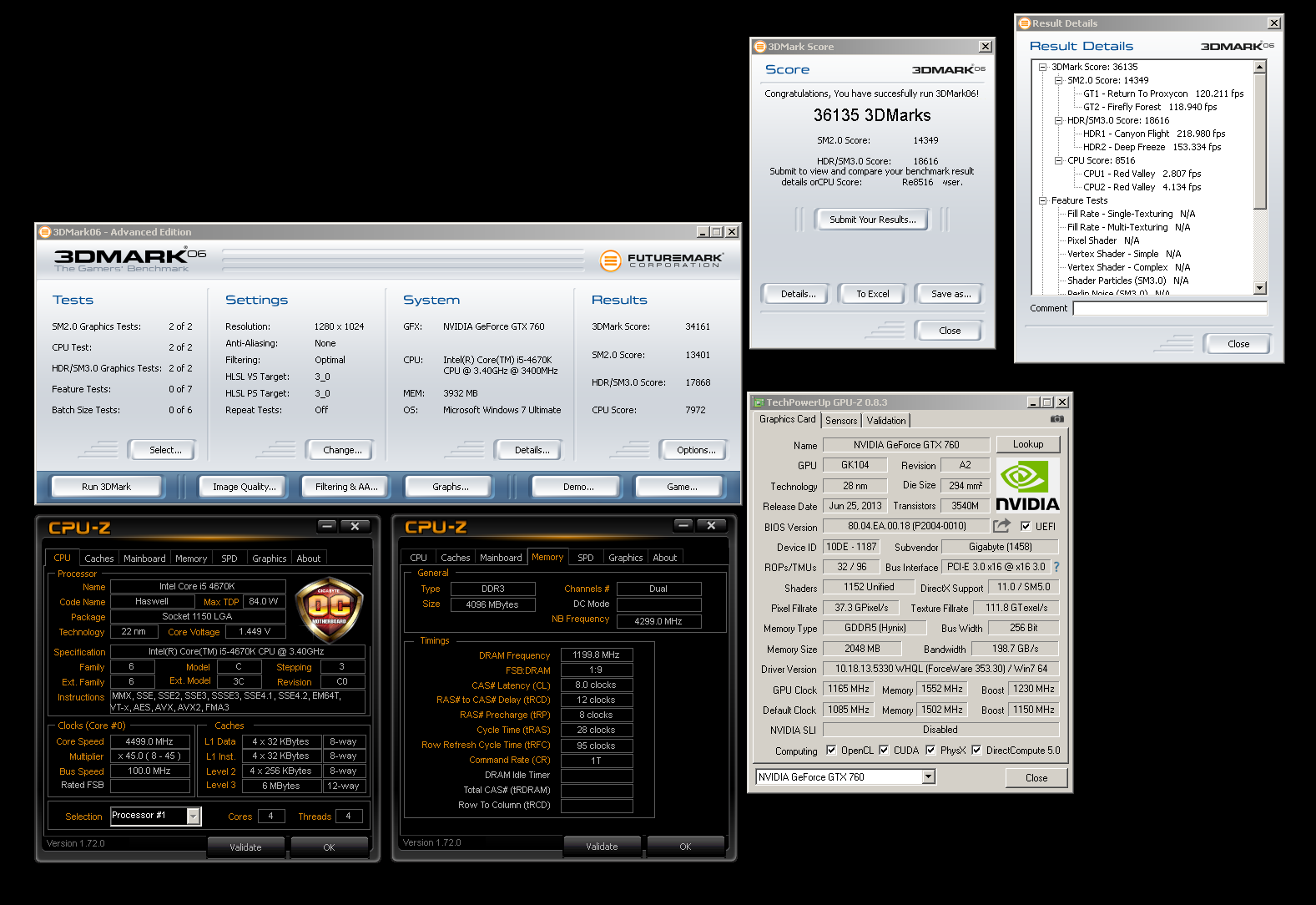The height and width of the screenshot is (905, 1316).
Task: Open the NVIDIA GeForce GTX 760 GPU dropdown
Action: 928,777
